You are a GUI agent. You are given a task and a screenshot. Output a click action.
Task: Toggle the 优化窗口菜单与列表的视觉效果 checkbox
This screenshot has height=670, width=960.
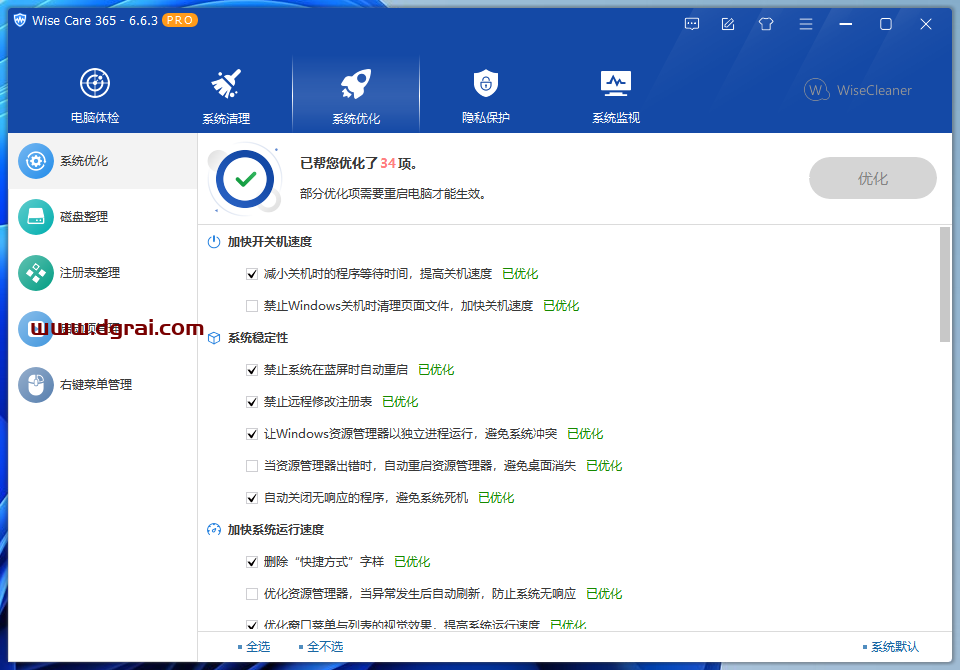(252, 625)
